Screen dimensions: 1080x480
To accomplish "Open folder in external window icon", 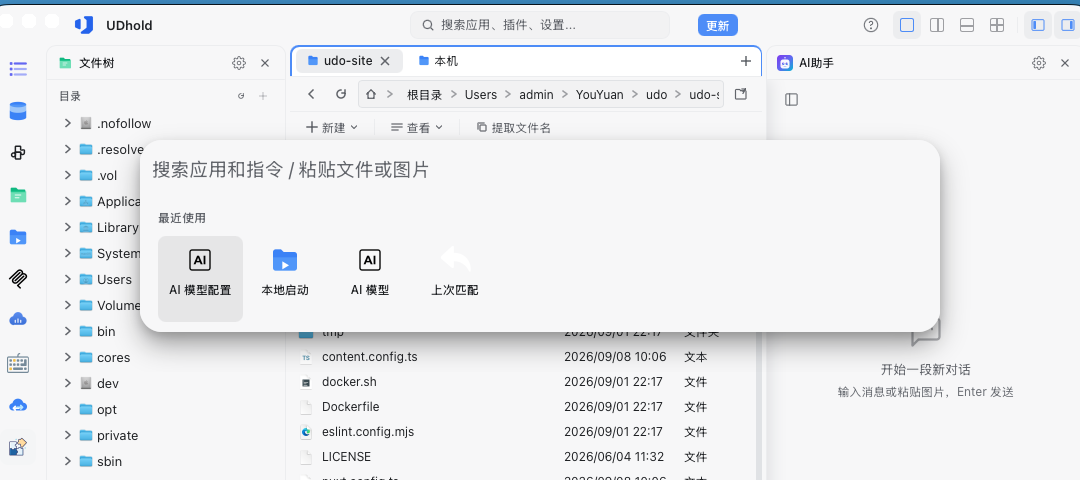I will 740,94.
